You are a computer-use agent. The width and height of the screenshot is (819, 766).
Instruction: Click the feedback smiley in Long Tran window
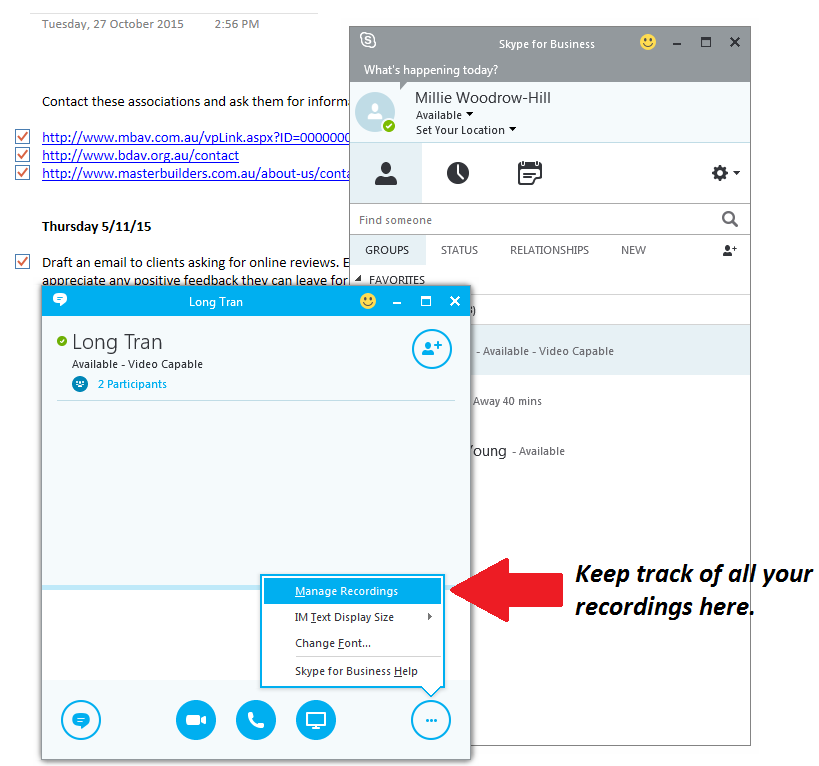pyautogui.click(x=368, y=301)
